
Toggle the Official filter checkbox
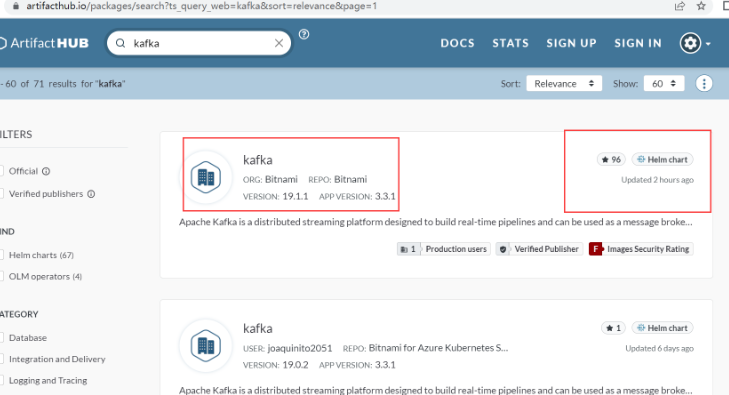1,171
